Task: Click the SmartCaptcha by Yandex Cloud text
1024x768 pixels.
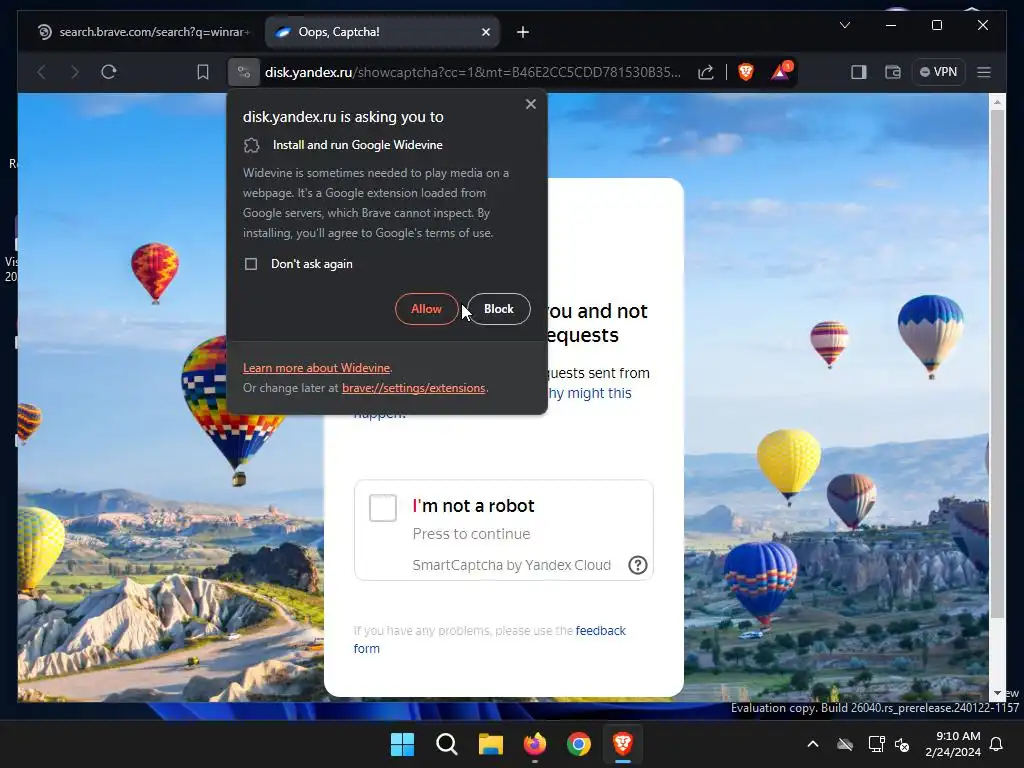Action: click(512, 565)
